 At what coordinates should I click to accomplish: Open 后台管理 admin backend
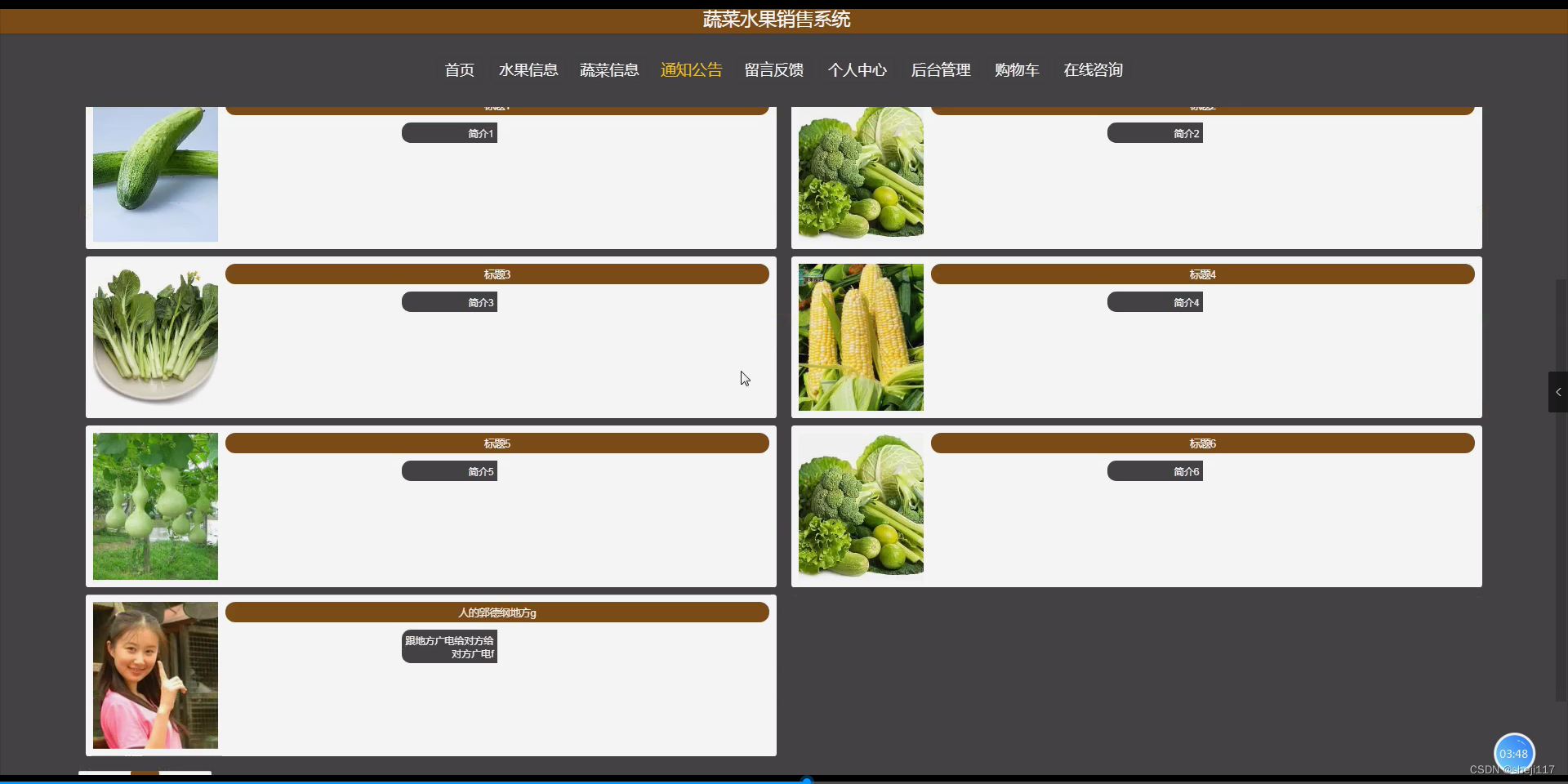[x=940, y=70]
